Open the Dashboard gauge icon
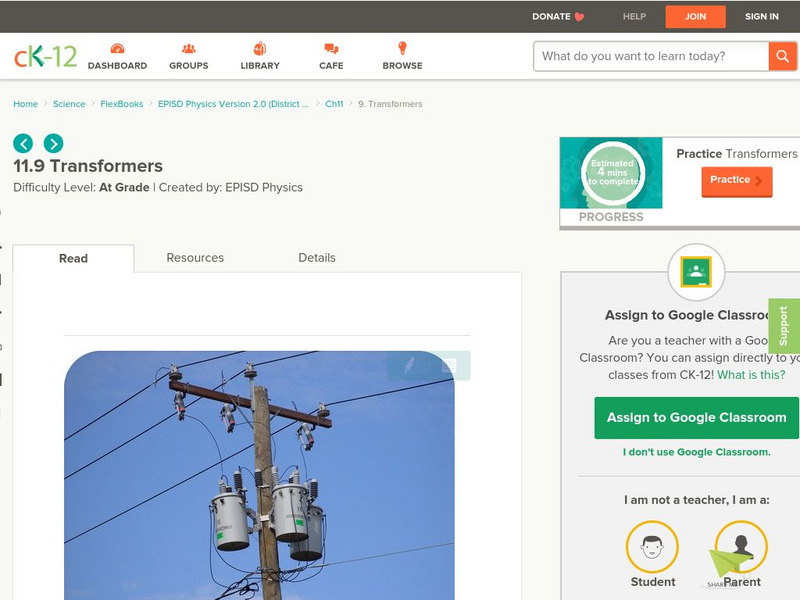 [117, 48]
